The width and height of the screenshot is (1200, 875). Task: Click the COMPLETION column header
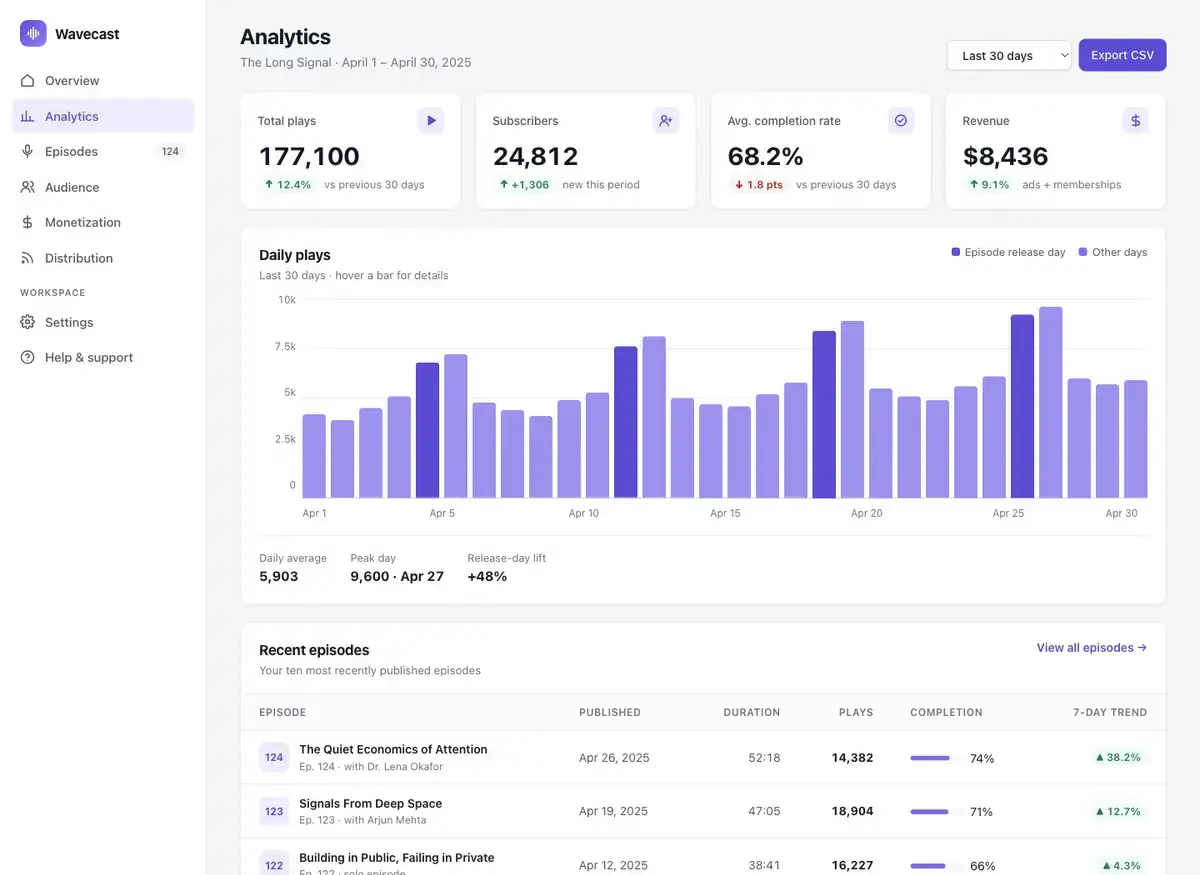[x=946, y=712]
